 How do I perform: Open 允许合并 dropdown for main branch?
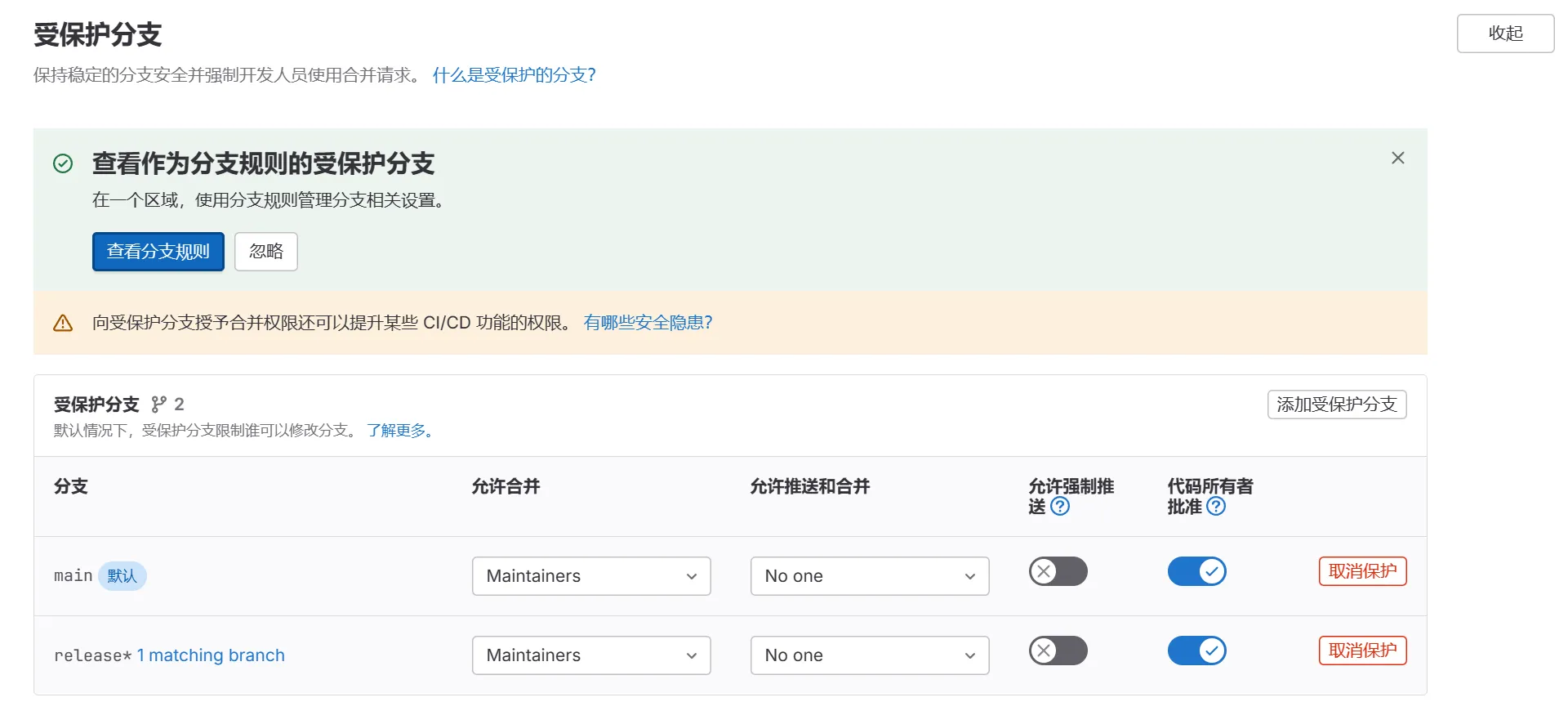point(590,576)
